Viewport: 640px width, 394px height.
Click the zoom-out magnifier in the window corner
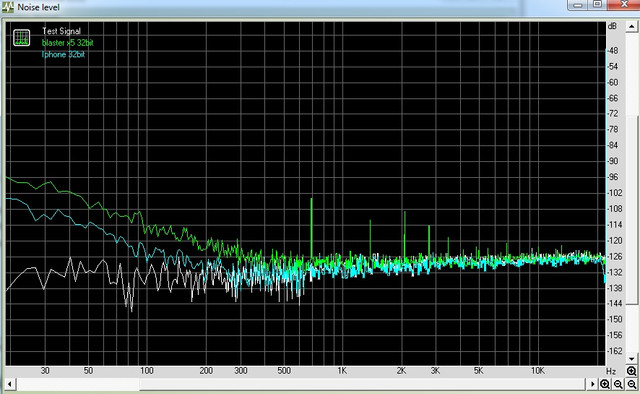point(631,384)
